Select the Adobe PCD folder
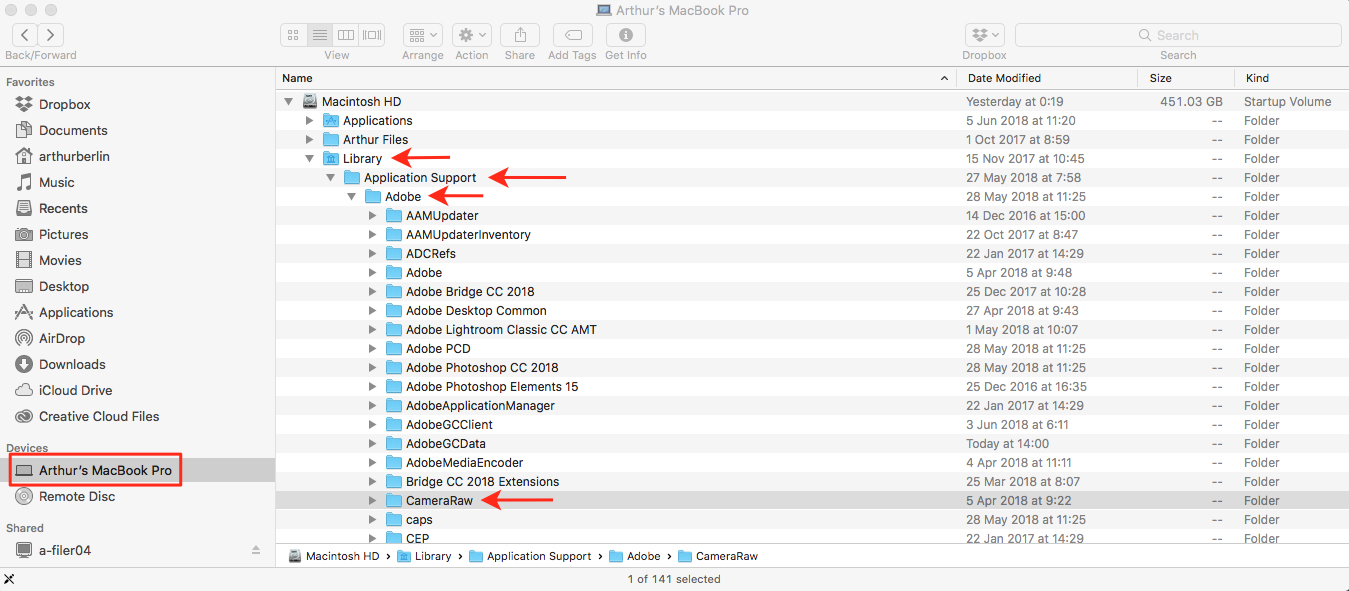The height and width of the screenshot is (591, 1349). point(812,348)
